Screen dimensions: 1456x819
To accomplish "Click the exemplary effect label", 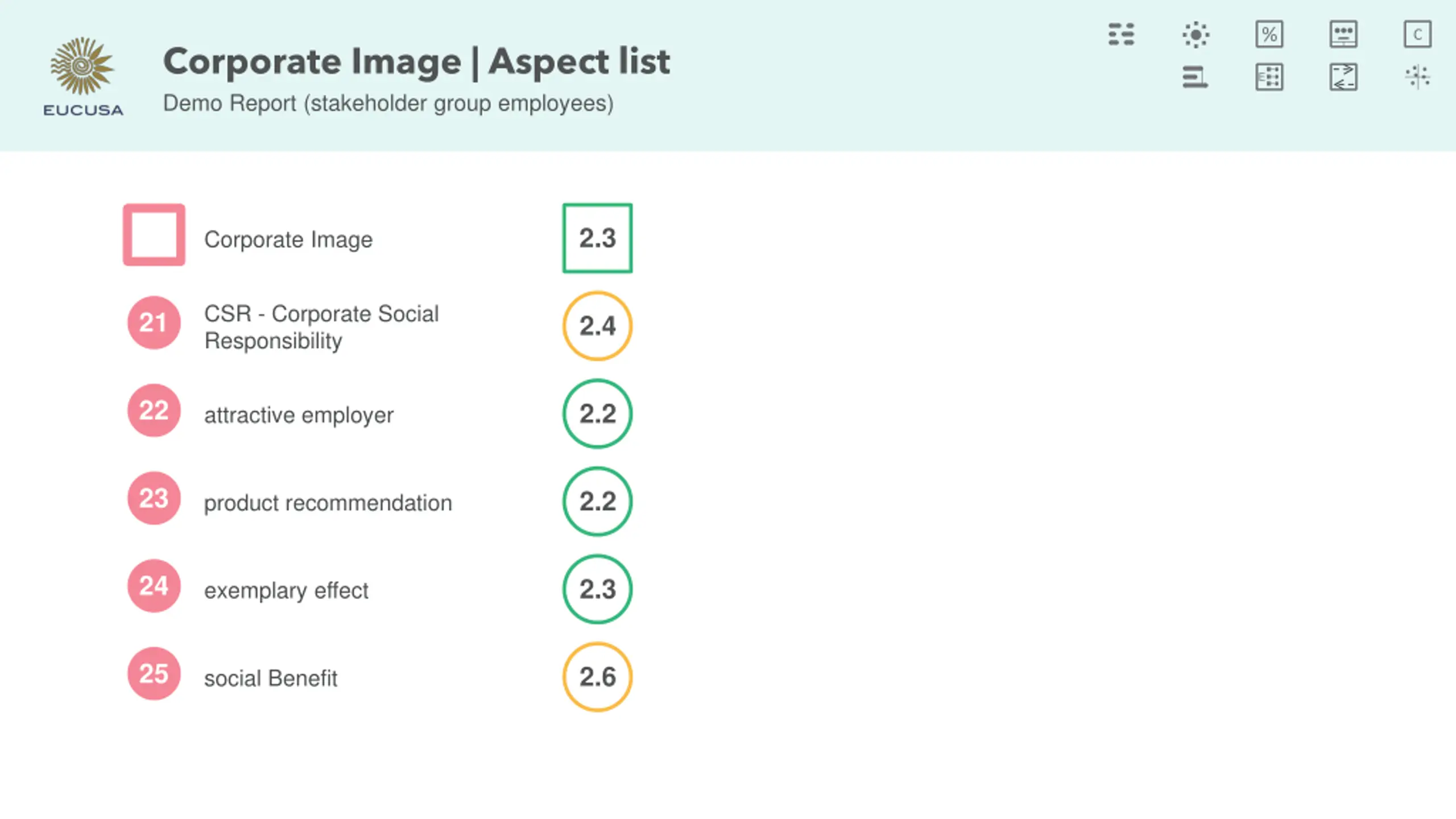I will point(286,590).
